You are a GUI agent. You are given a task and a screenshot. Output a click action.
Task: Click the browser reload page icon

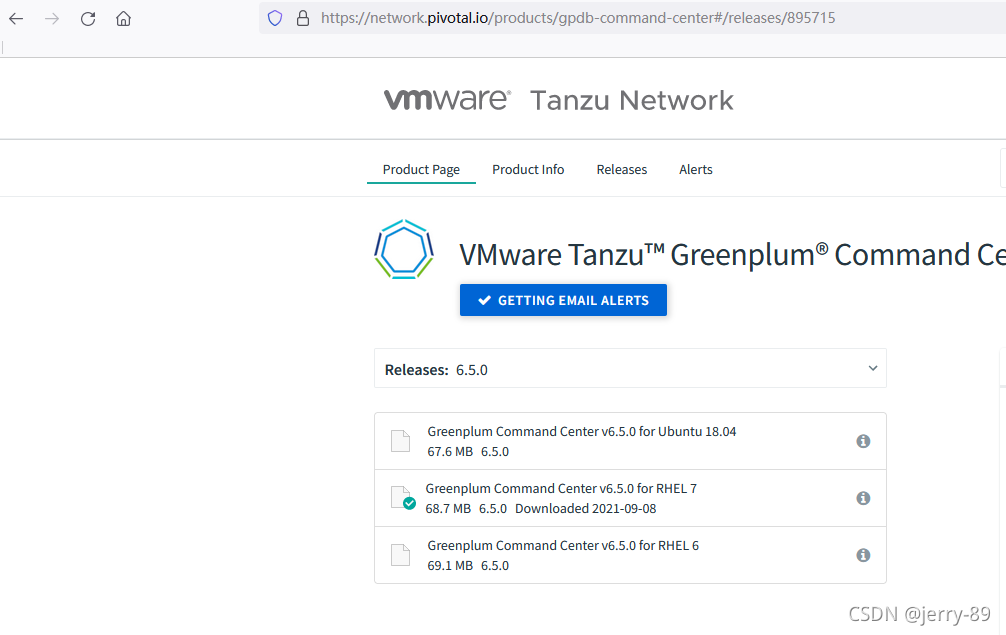pyautogui.click(x=87, y=17)
